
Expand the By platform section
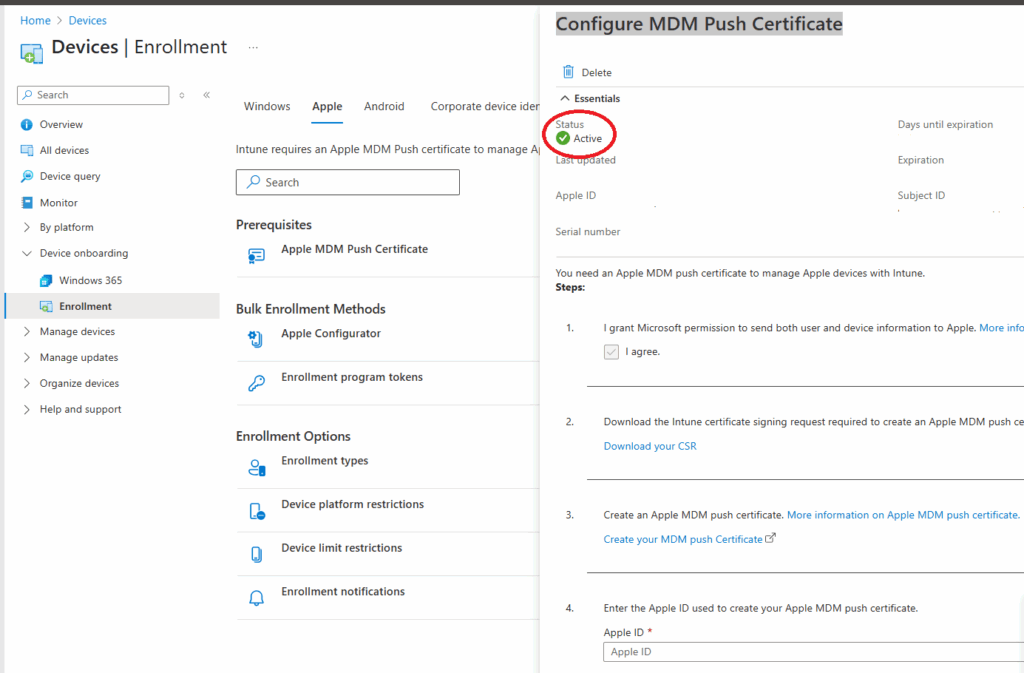point(27,227)
